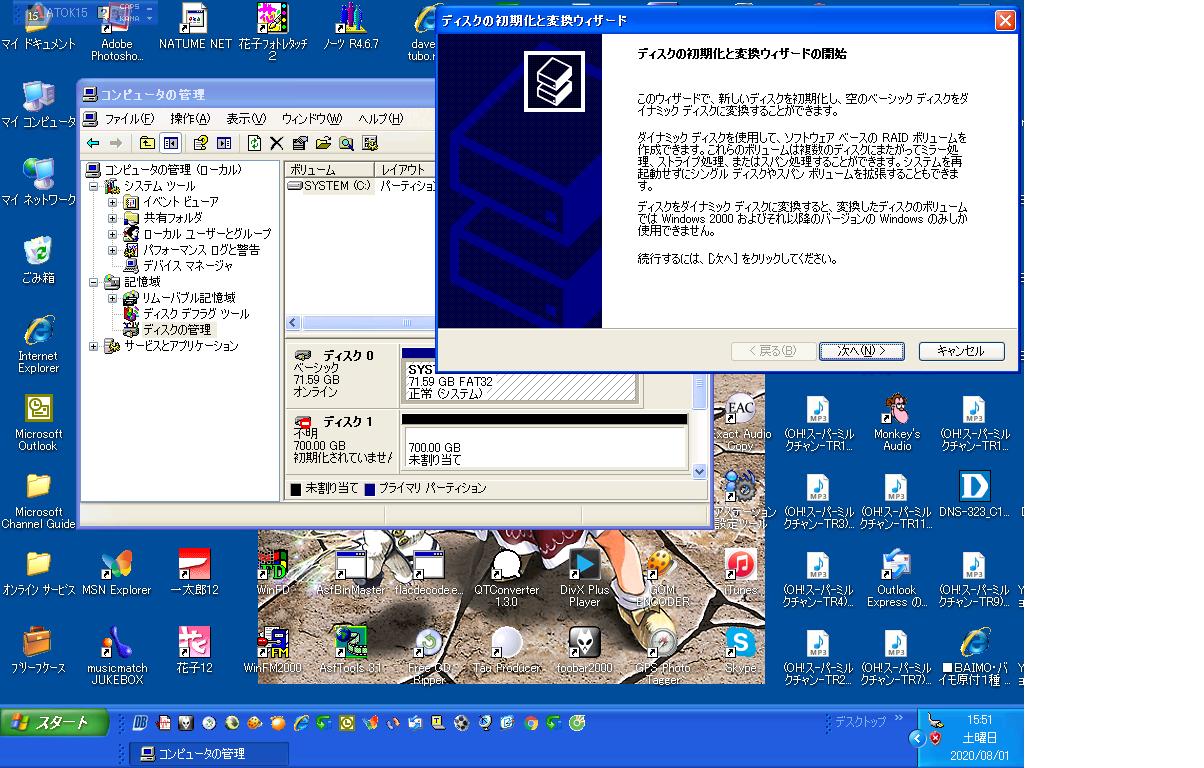This screenshot has height=768, width=1204.
Task: Close the ディスクの初期化と変換ウィザード dialog
Action: coord(1004,21)
